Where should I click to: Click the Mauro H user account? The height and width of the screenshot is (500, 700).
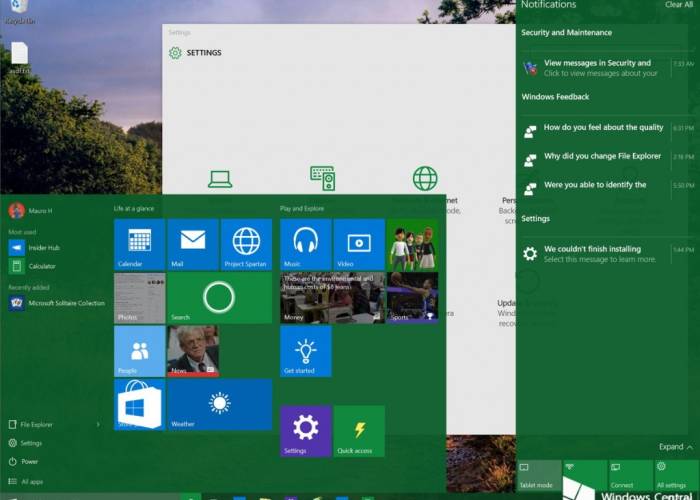pos(30,210)
